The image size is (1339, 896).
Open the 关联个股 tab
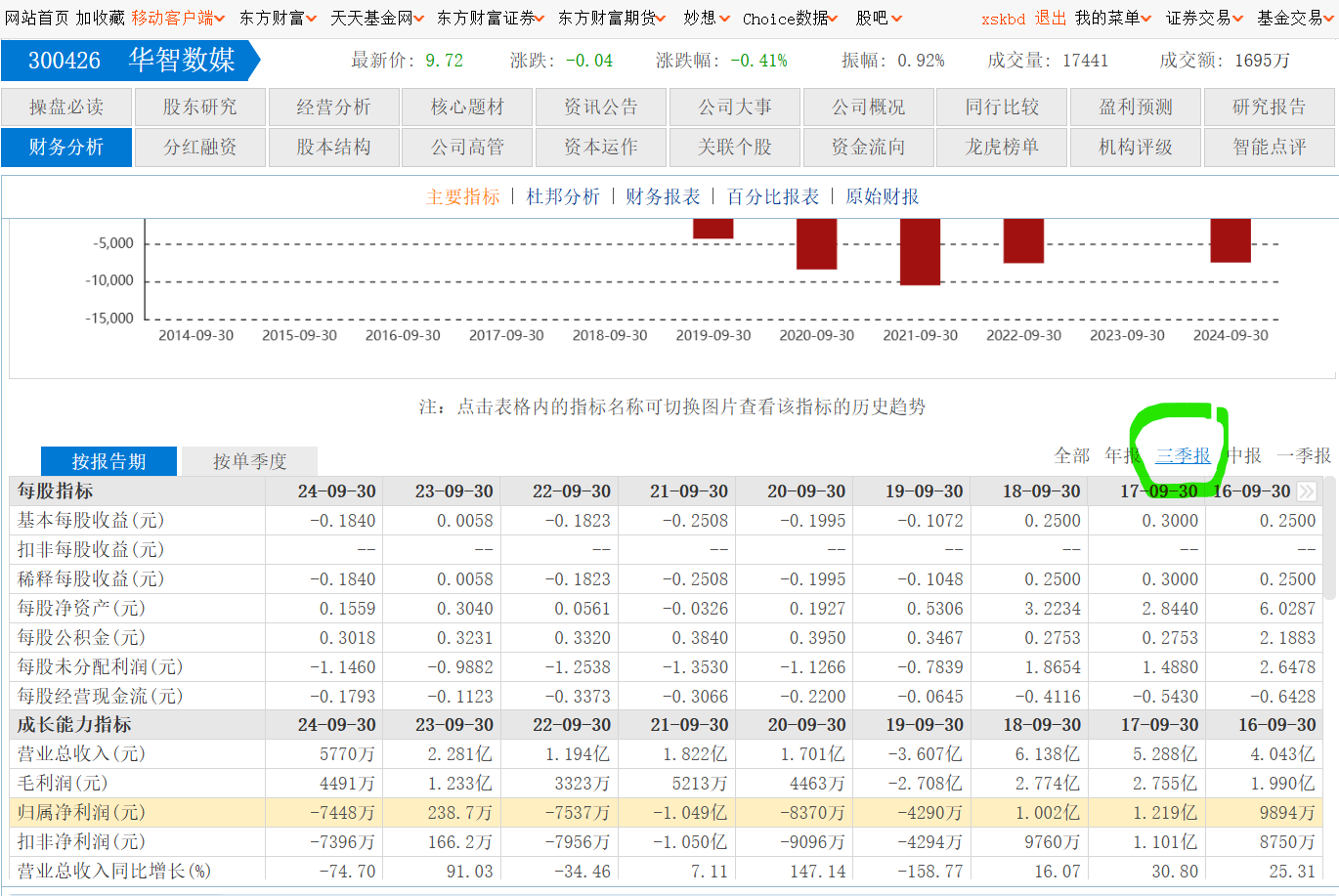pos(735,147)
